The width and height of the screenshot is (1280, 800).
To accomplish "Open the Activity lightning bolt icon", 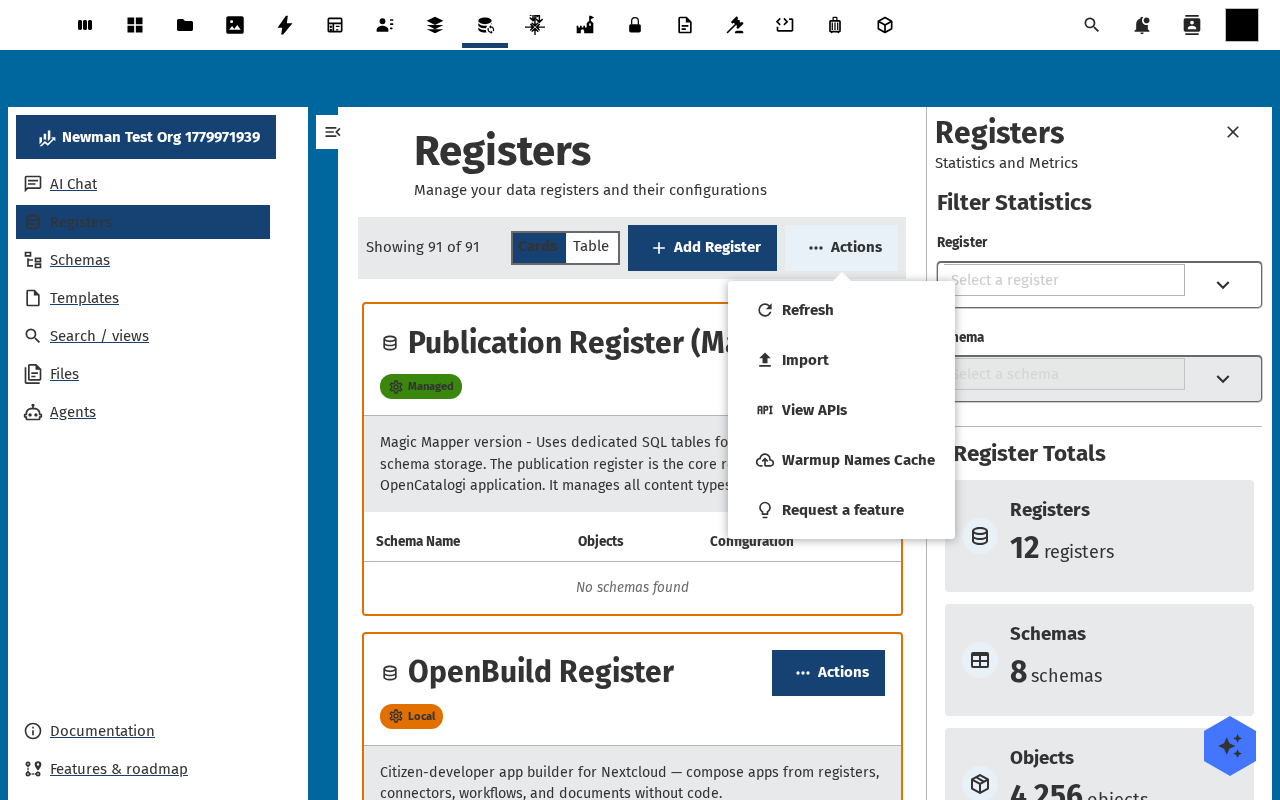I will point(285,25).
